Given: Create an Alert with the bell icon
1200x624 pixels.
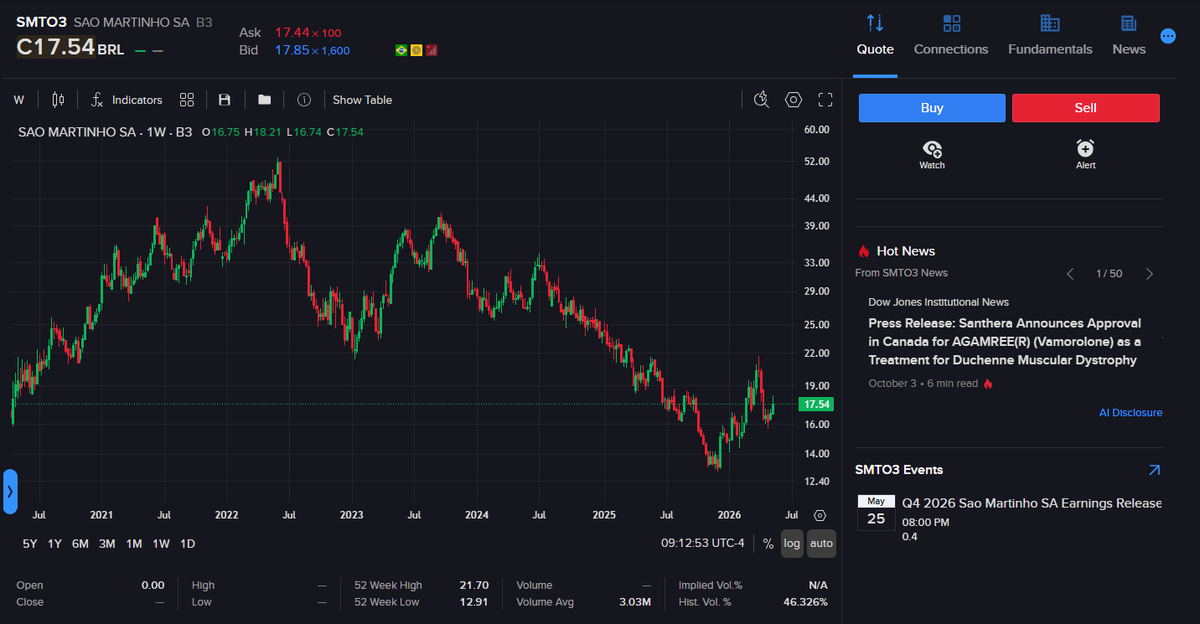Looking at the screenshot, I should point(1086,155).
